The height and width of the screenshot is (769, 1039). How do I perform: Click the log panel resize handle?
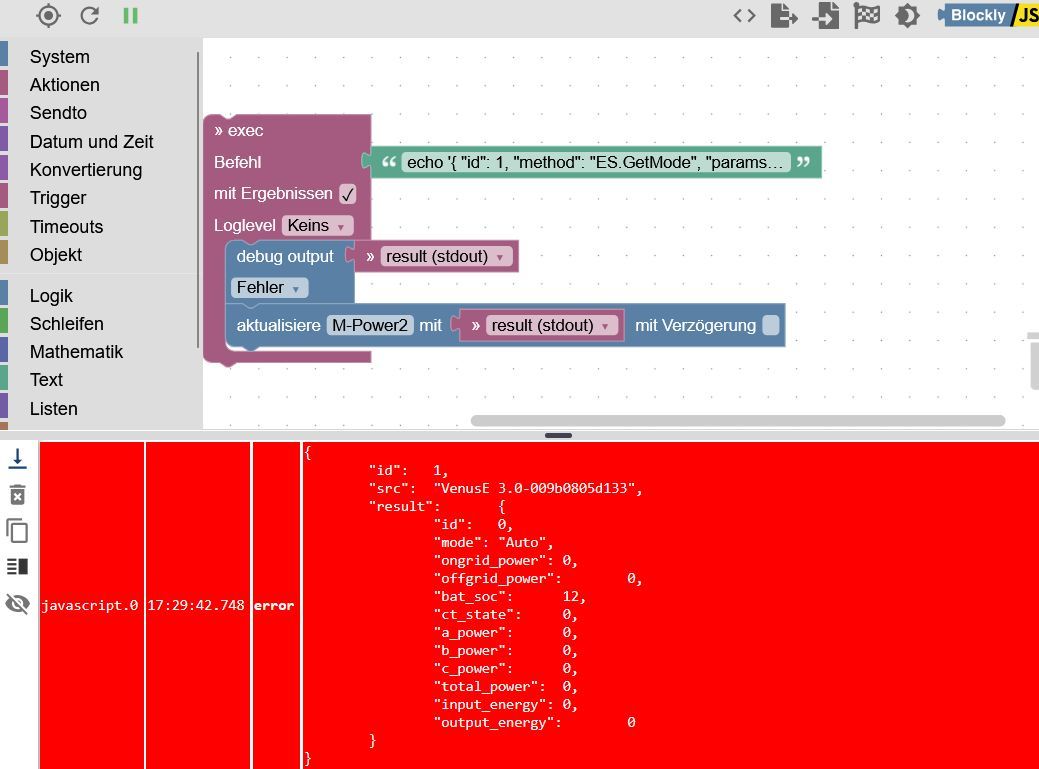point(558,435)
